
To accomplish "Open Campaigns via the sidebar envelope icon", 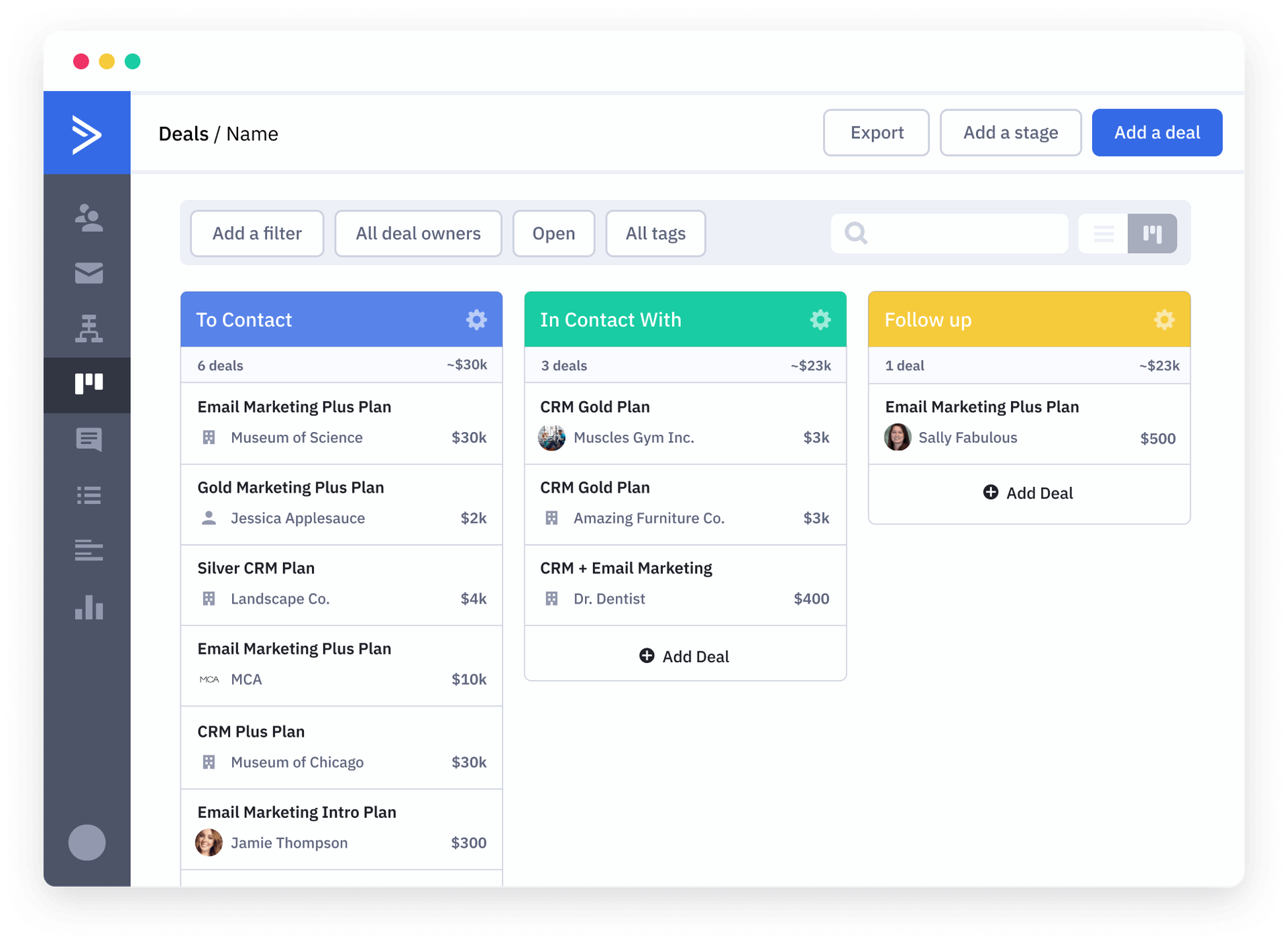I will tap(89, 273).
